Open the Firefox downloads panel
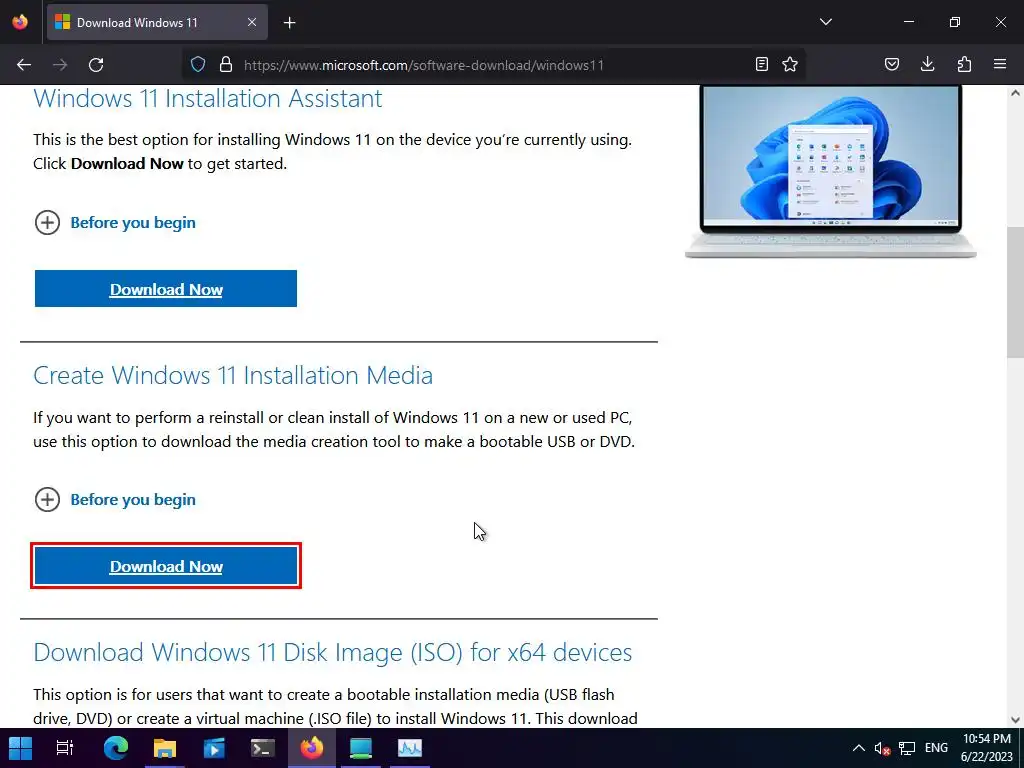This screenshot has height=768, width=1024. [927, 65]
